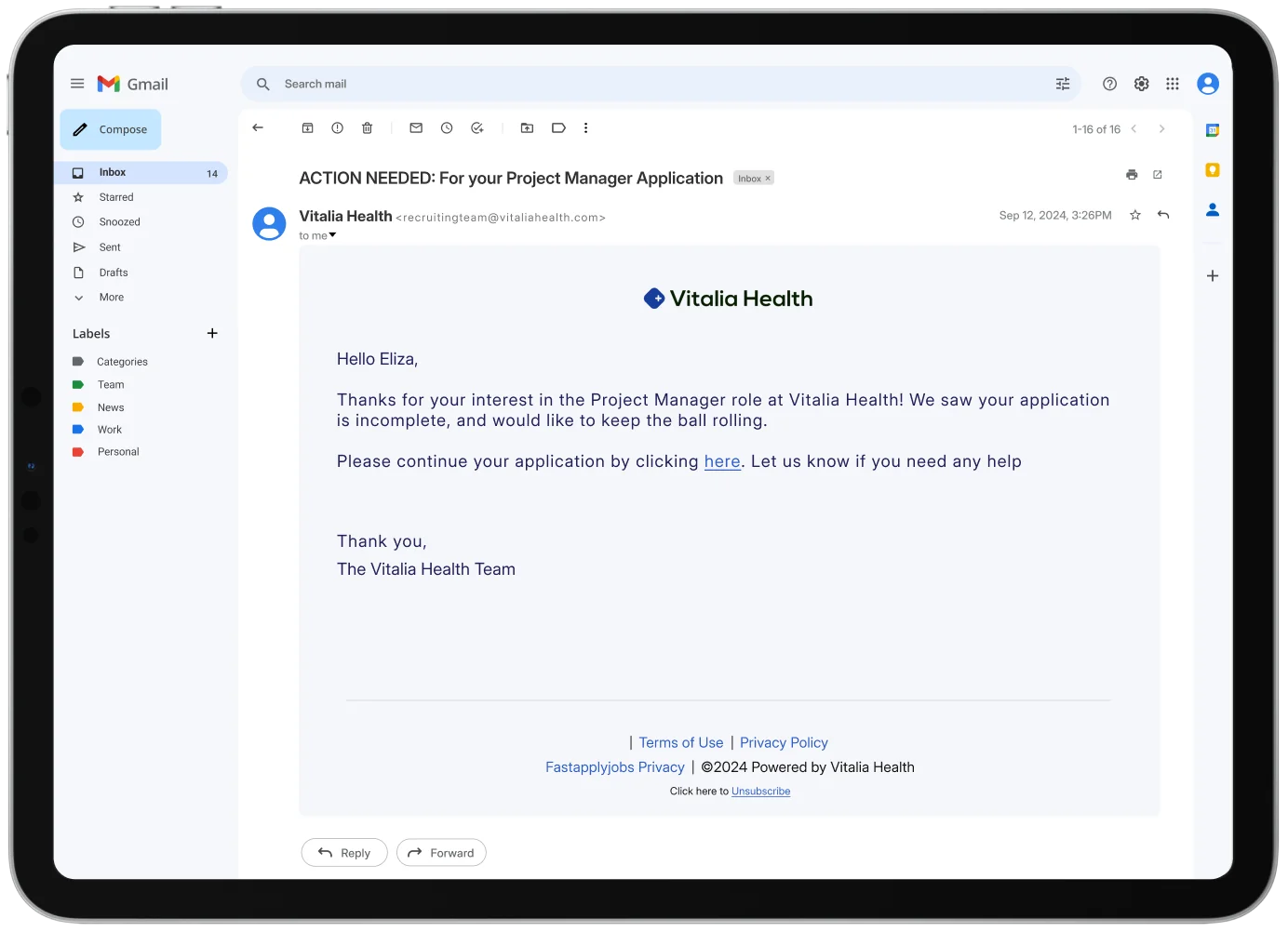Show search options filter icon

pyautogui.click(x=1063, y=84)
